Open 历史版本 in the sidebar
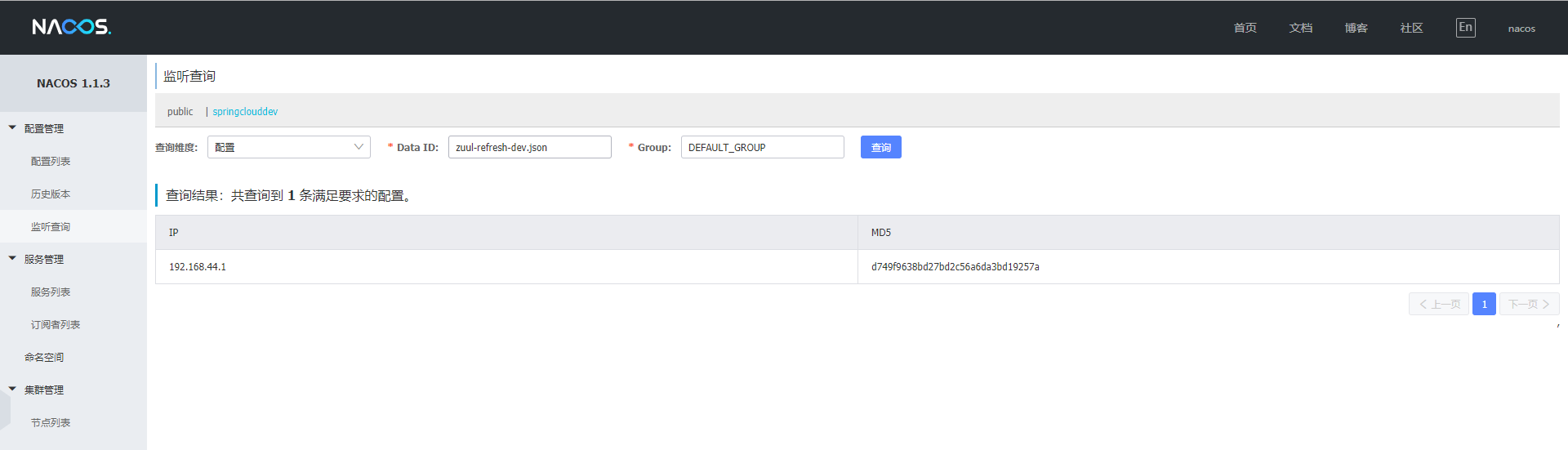This screenshot has width=1568, height=450. point(51,194)
